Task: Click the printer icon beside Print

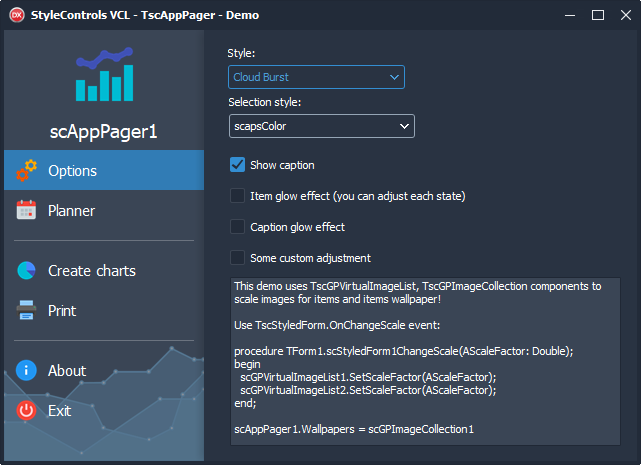Action: click(x=26, y=310)
